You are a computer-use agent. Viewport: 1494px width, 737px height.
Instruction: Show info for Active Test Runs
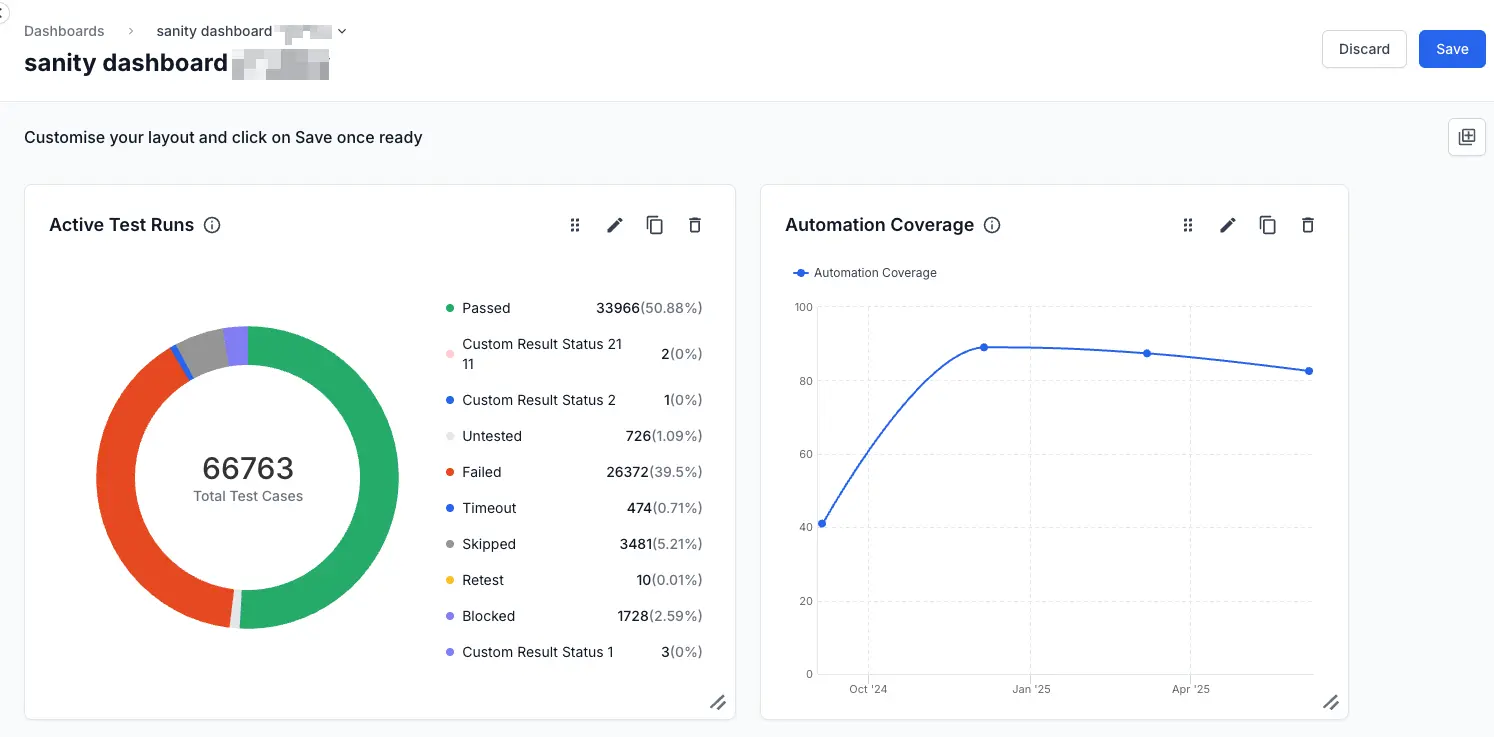coord(212,225)
